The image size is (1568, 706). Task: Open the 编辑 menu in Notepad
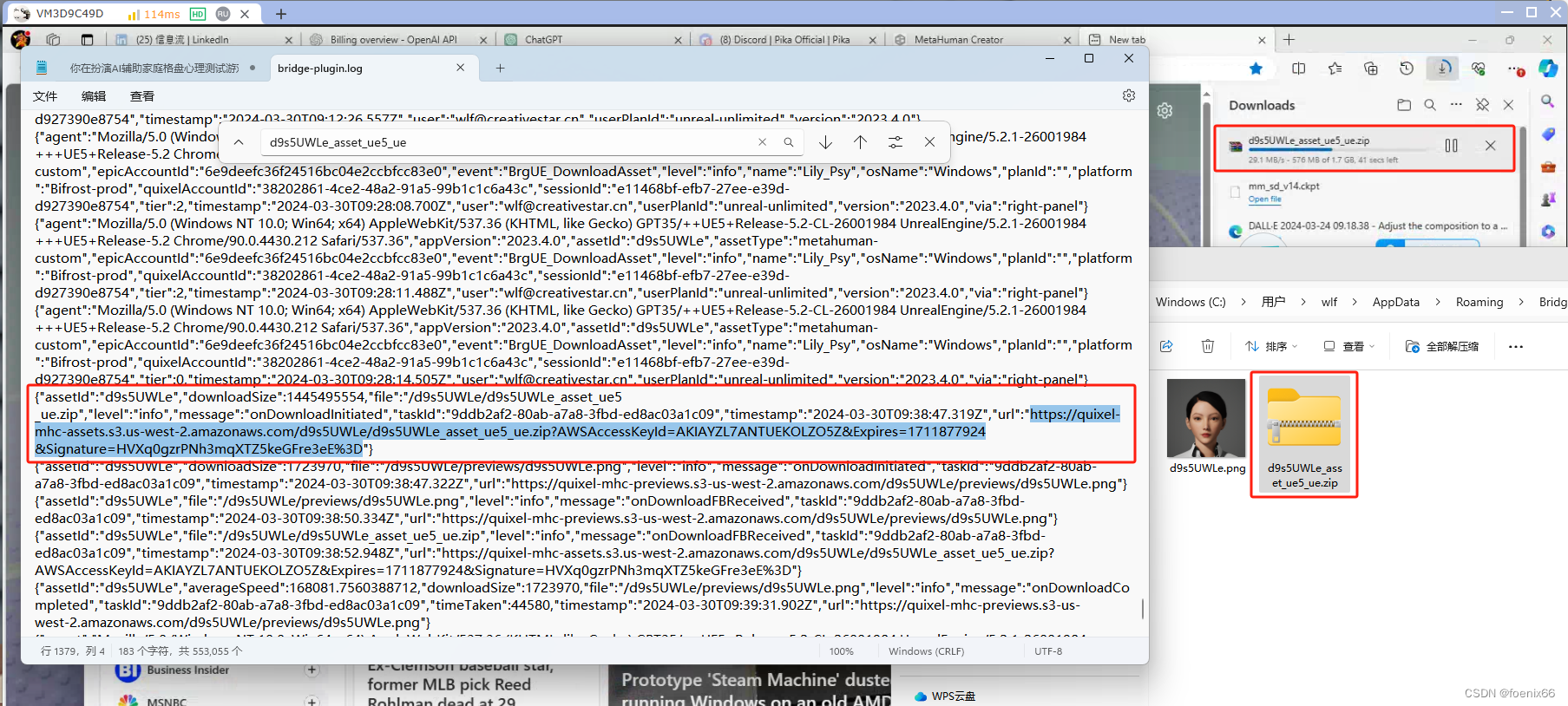(x=94, y=96)
